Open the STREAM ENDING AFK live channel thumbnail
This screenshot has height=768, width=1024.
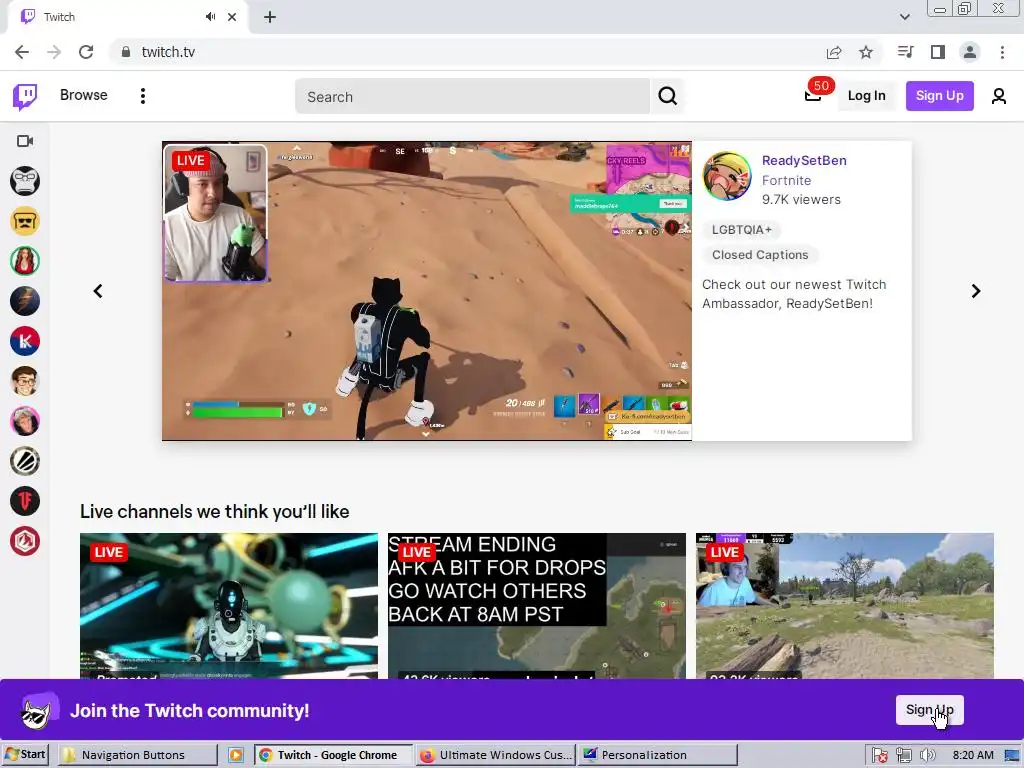tap(537, 605)
